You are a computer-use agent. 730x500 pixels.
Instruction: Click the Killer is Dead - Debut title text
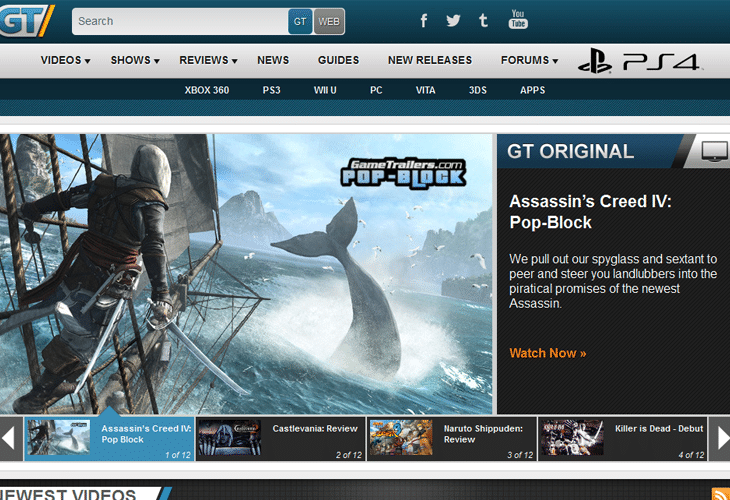click(659, 429)
